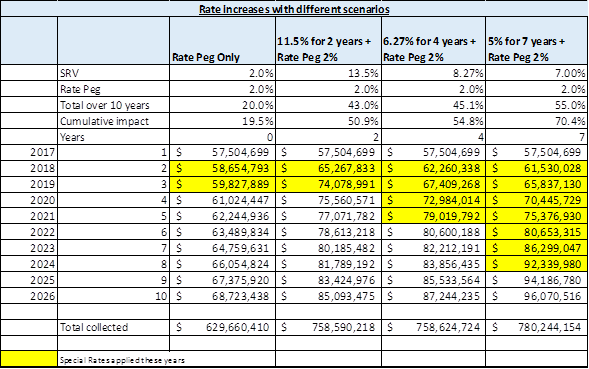Select the '6.27% for 4 years' header cell
Viewport: 589px width, 369px height.
click(x=433, y=40)
